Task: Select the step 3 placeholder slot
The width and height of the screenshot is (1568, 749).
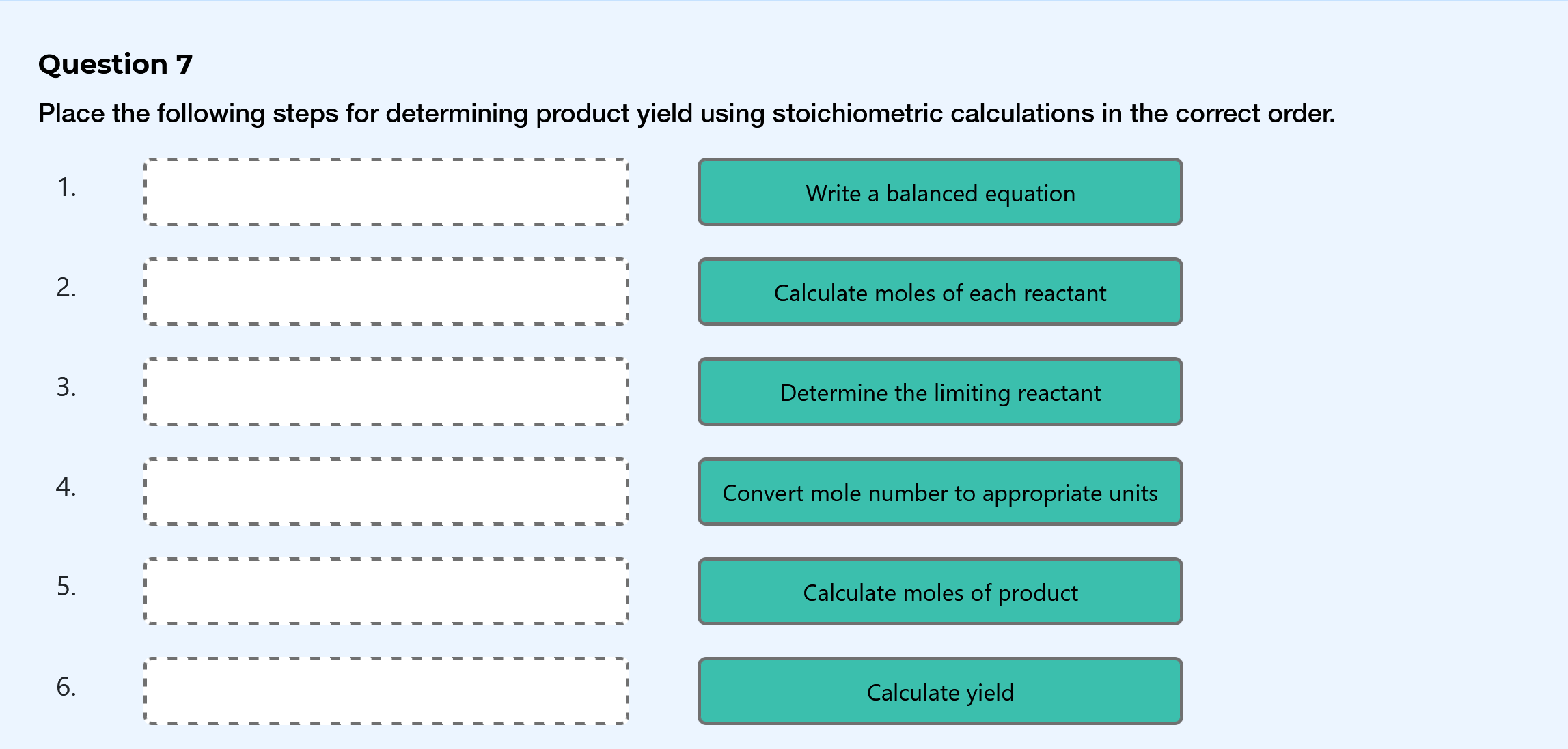Action: tap(386, 392)
